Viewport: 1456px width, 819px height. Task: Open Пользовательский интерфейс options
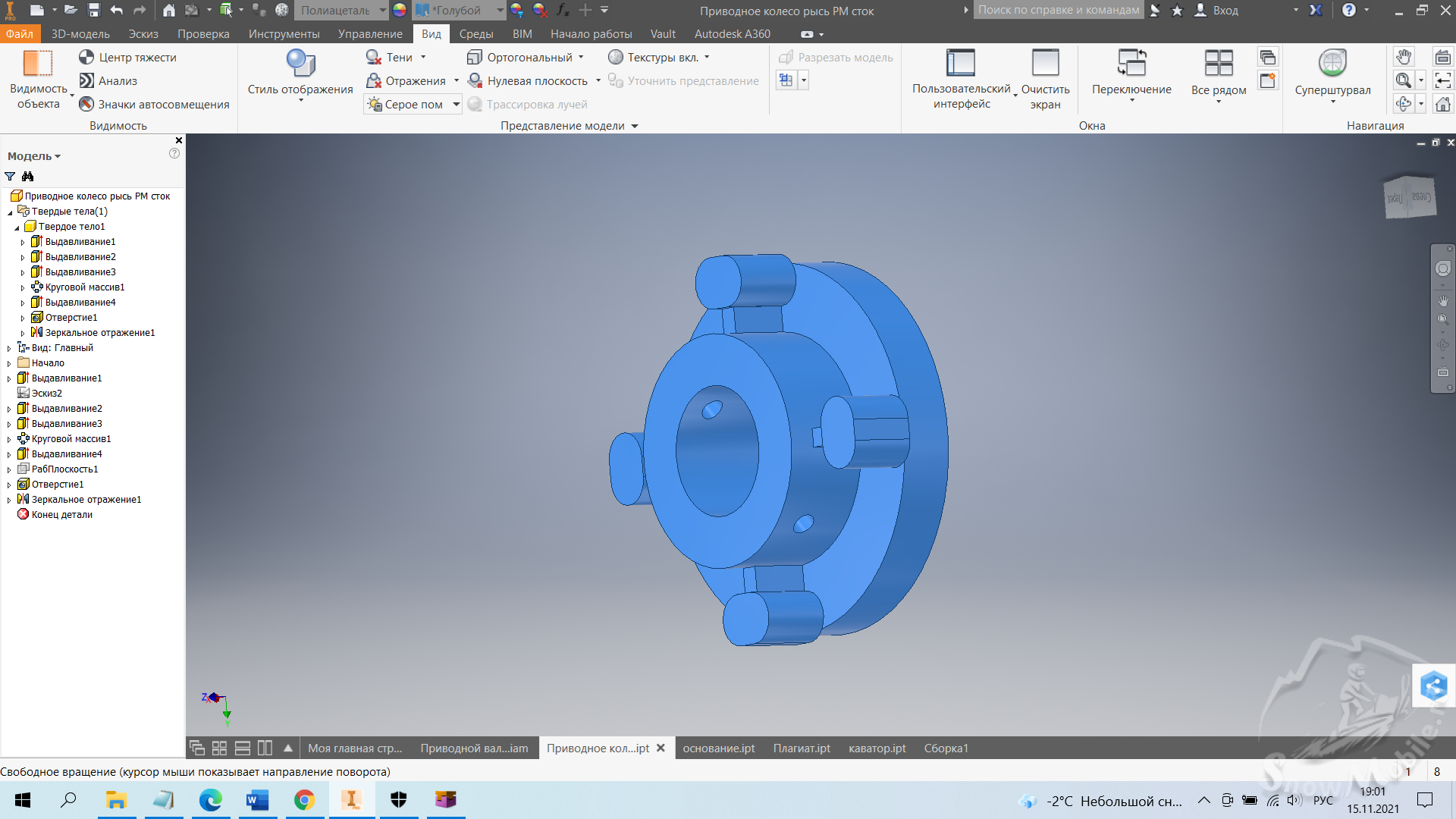pyautogui.click(x=962, y=80)
